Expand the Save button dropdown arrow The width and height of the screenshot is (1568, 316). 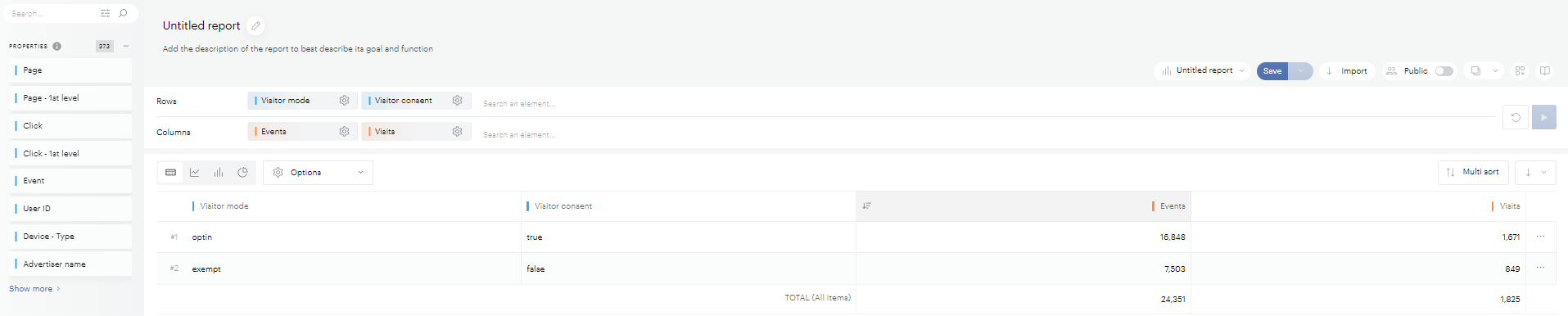tap(1300, 71)
